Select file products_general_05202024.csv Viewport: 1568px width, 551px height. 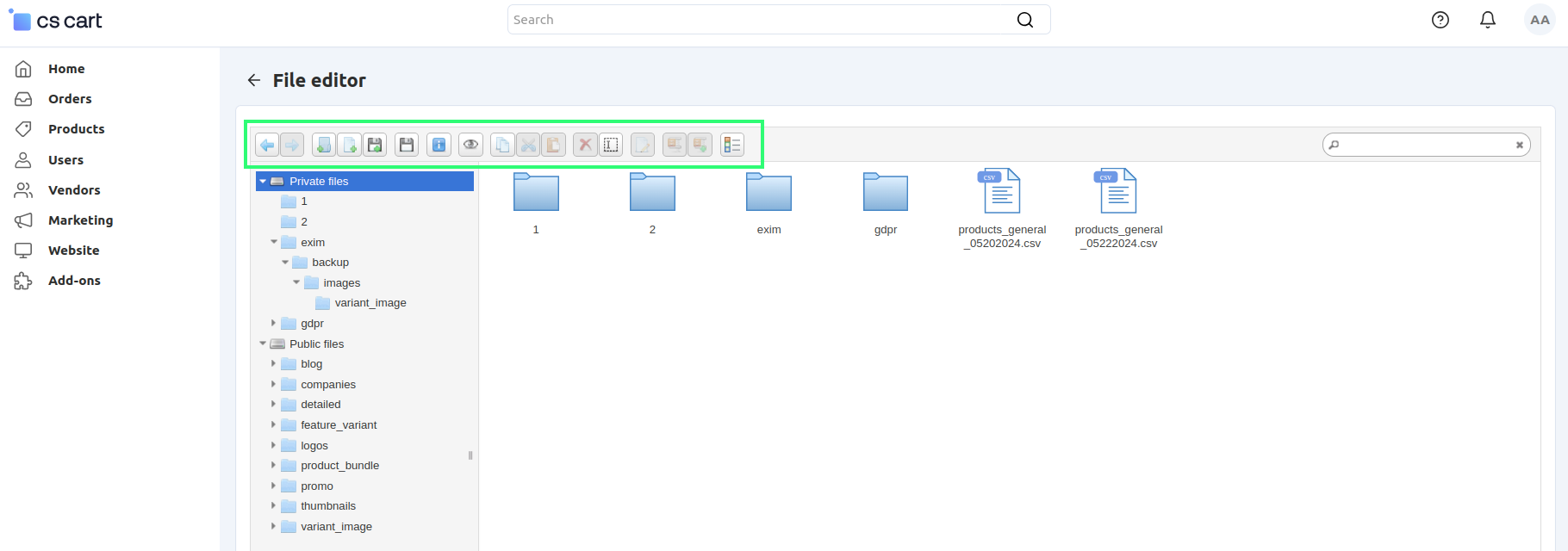tap(1002, 209)
